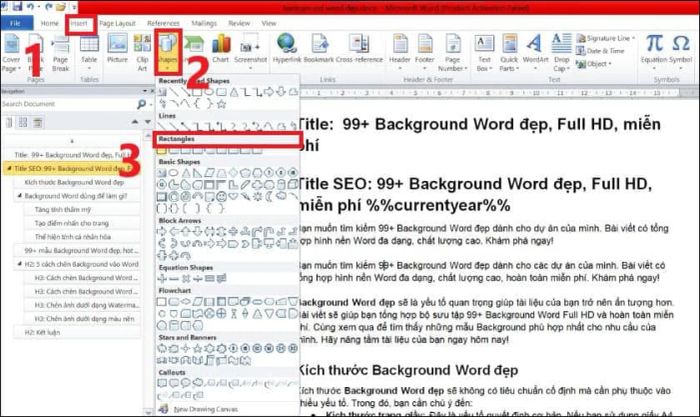Click the Signature Line button
This screenshot has width=700, height=417.
(x=605, y=38)
